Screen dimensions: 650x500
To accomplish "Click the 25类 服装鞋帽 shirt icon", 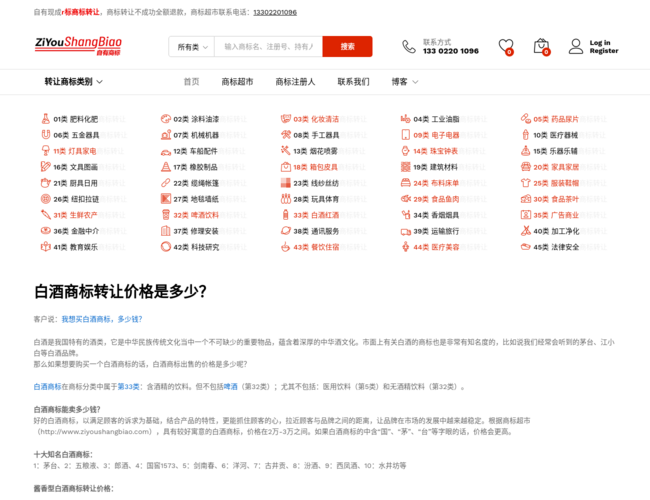I will [x=526, y=183].
